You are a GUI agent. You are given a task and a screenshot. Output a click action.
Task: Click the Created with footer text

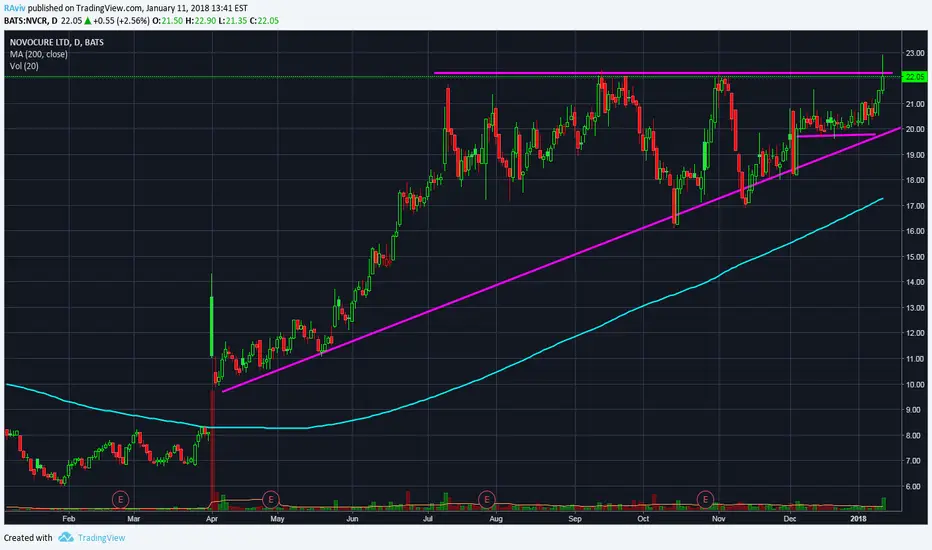tap(28, 538)
